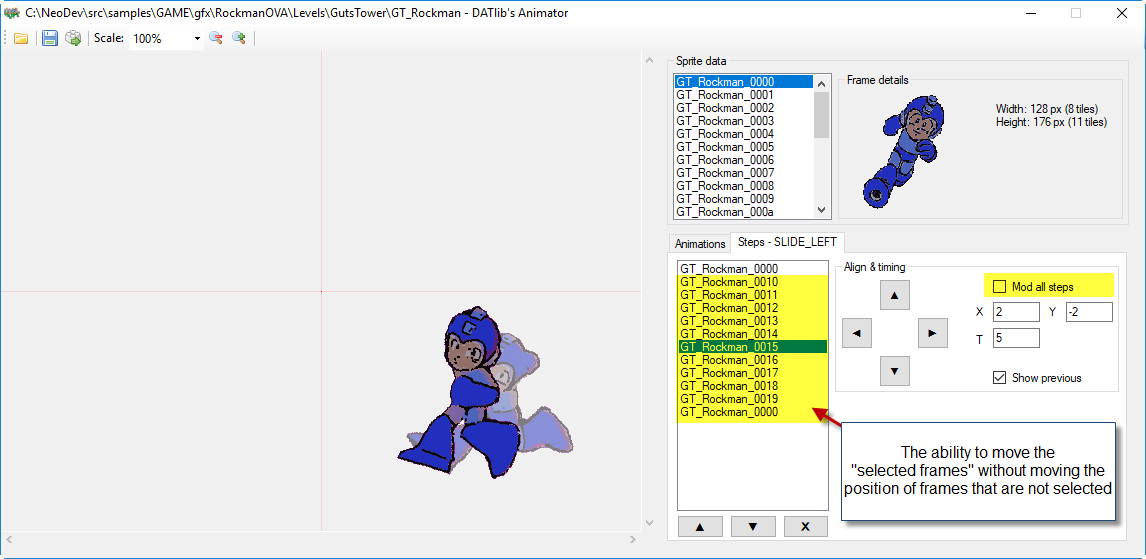The image size is (1146, 559).
Task: Click the zoom out magnifier icon
Action: [x=215, y=38]
